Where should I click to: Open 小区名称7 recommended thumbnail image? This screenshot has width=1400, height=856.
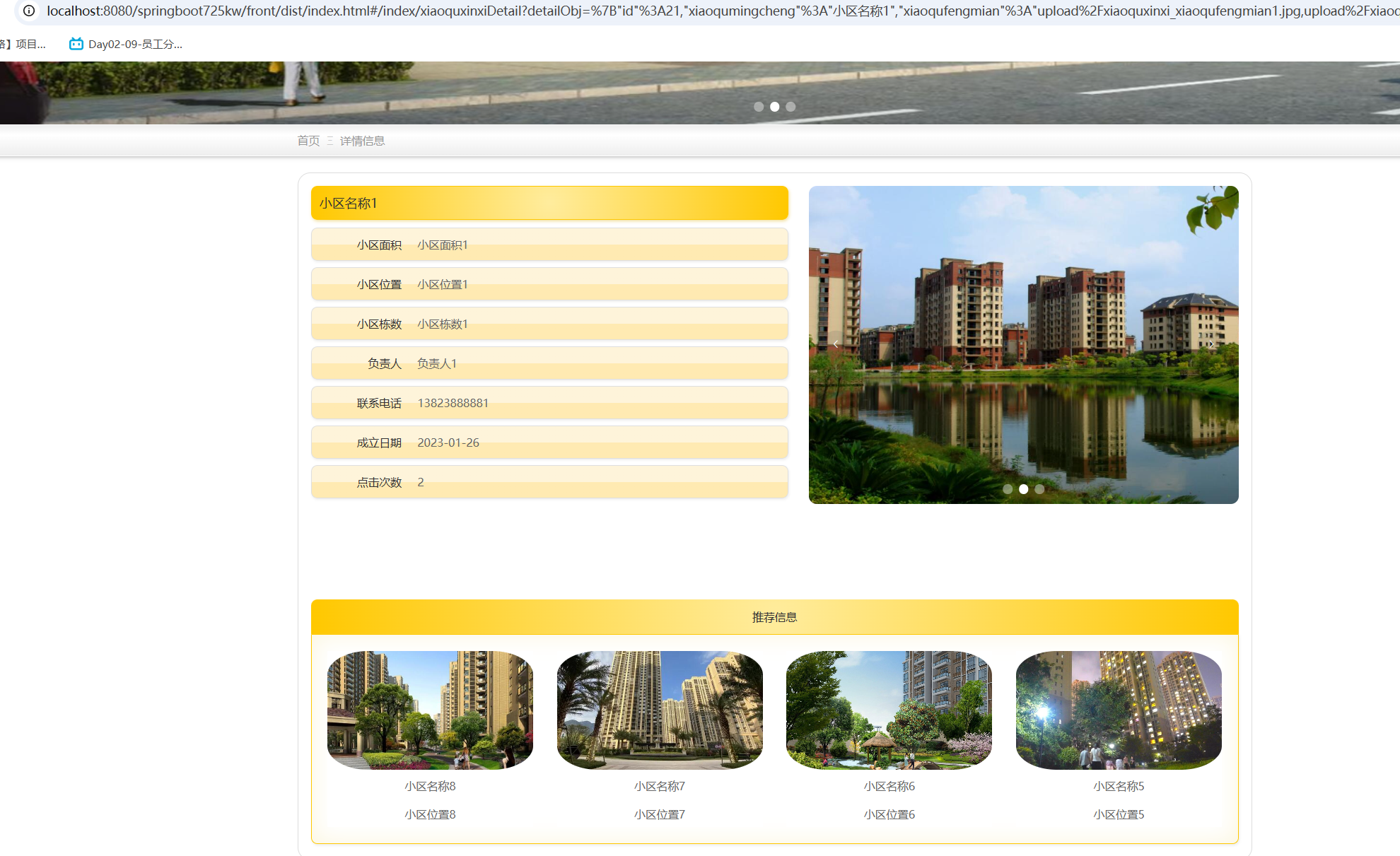click(660, 710)
